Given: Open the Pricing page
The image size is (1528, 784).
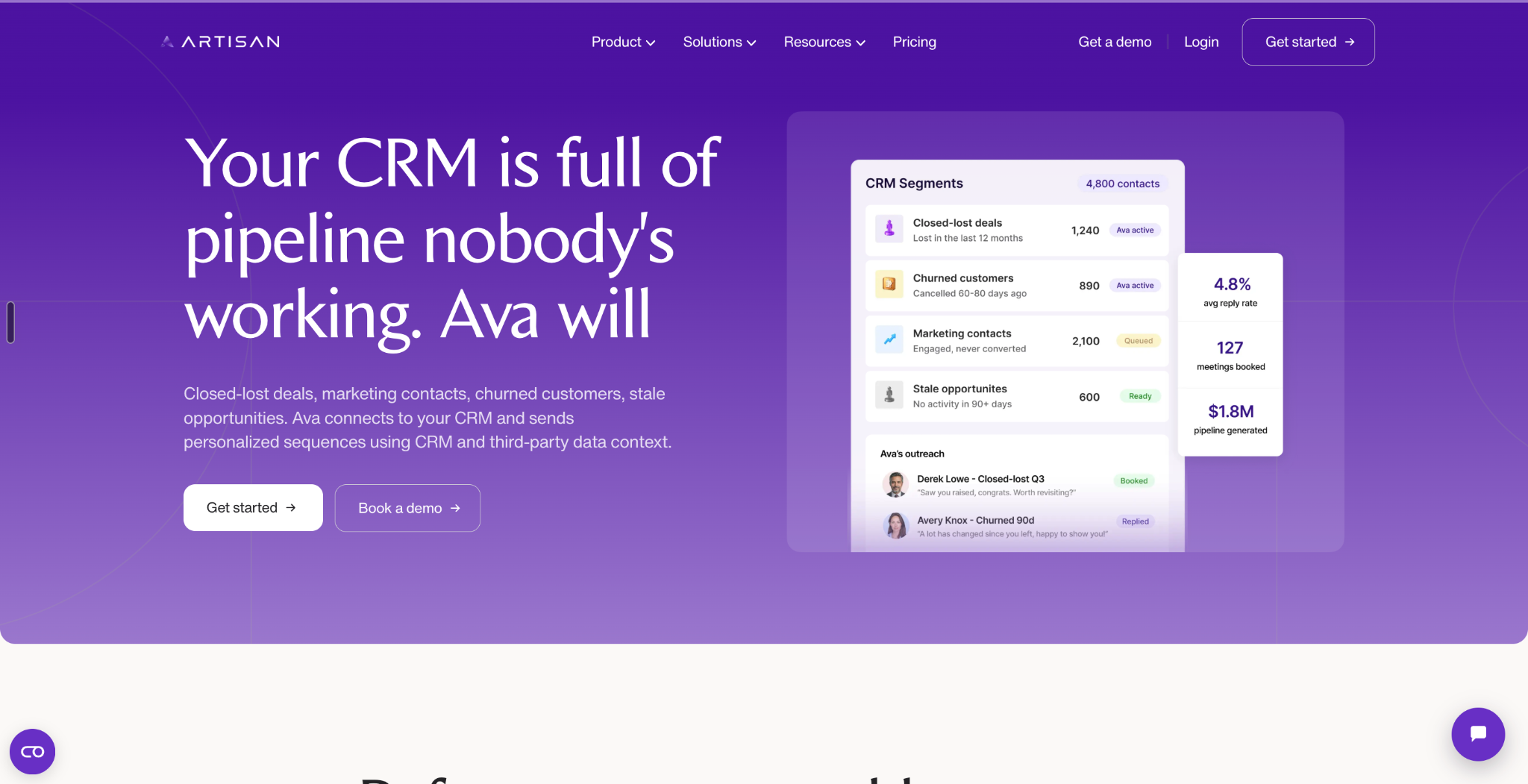Looking at the screenshot, I should click(x=914, y=42).
